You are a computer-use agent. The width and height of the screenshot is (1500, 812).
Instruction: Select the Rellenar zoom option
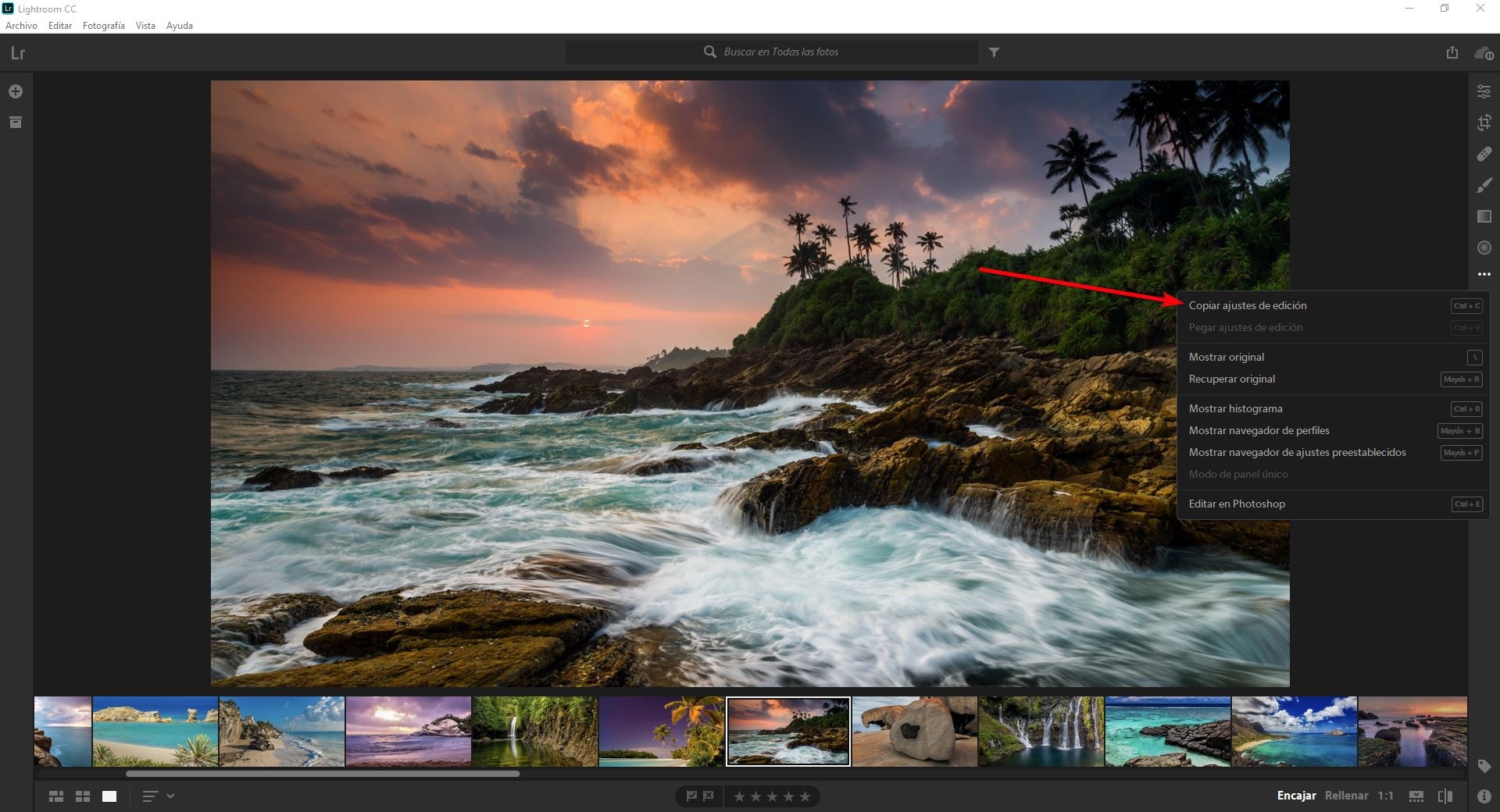(1346, 796)
